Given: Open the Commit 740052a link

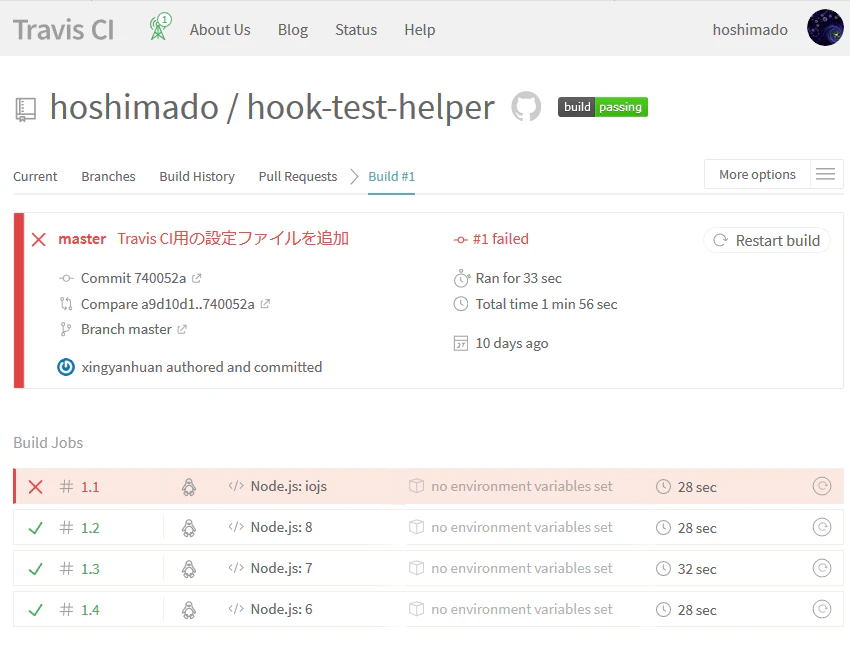Looking at the screenshot, I should (x=133, y=278).
